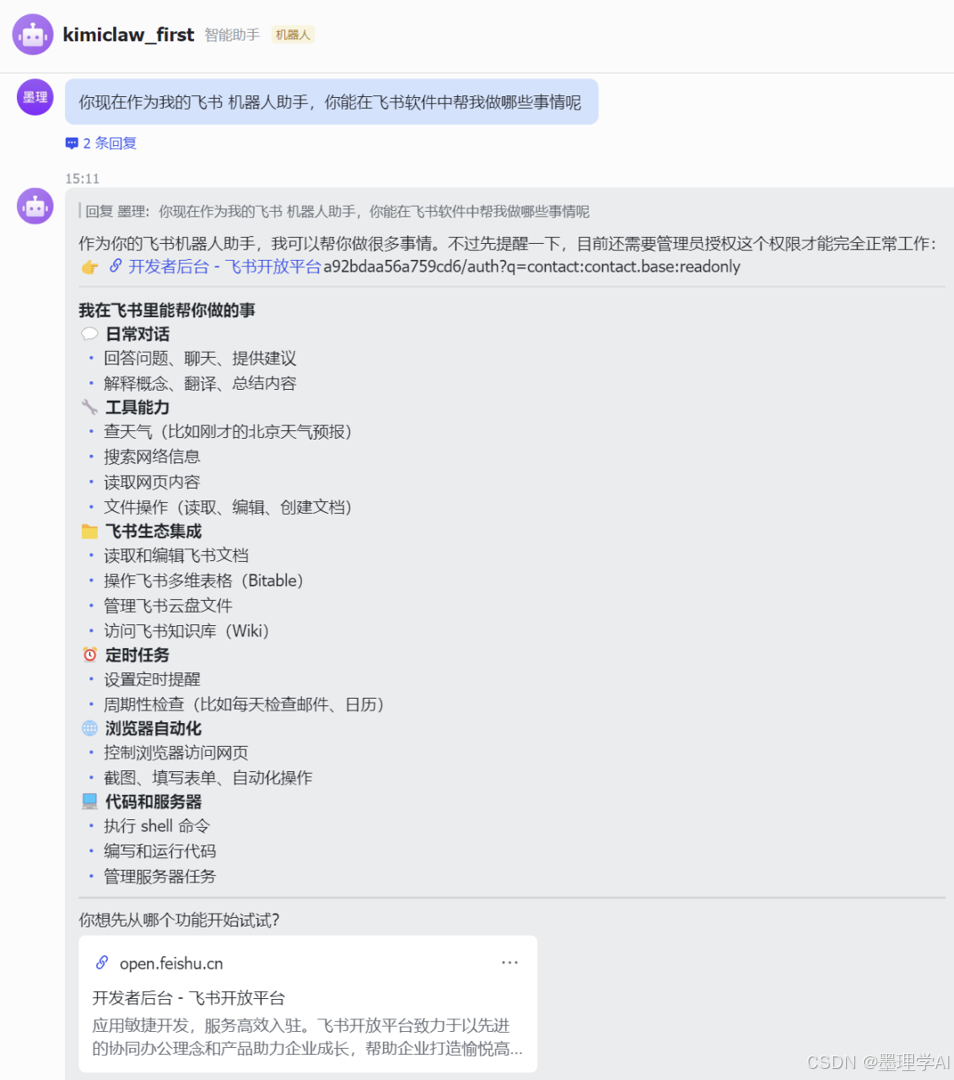954x1080 pixels.
Task: Click the quoted reply line 回复 墨理
Action: click(338, 211)
